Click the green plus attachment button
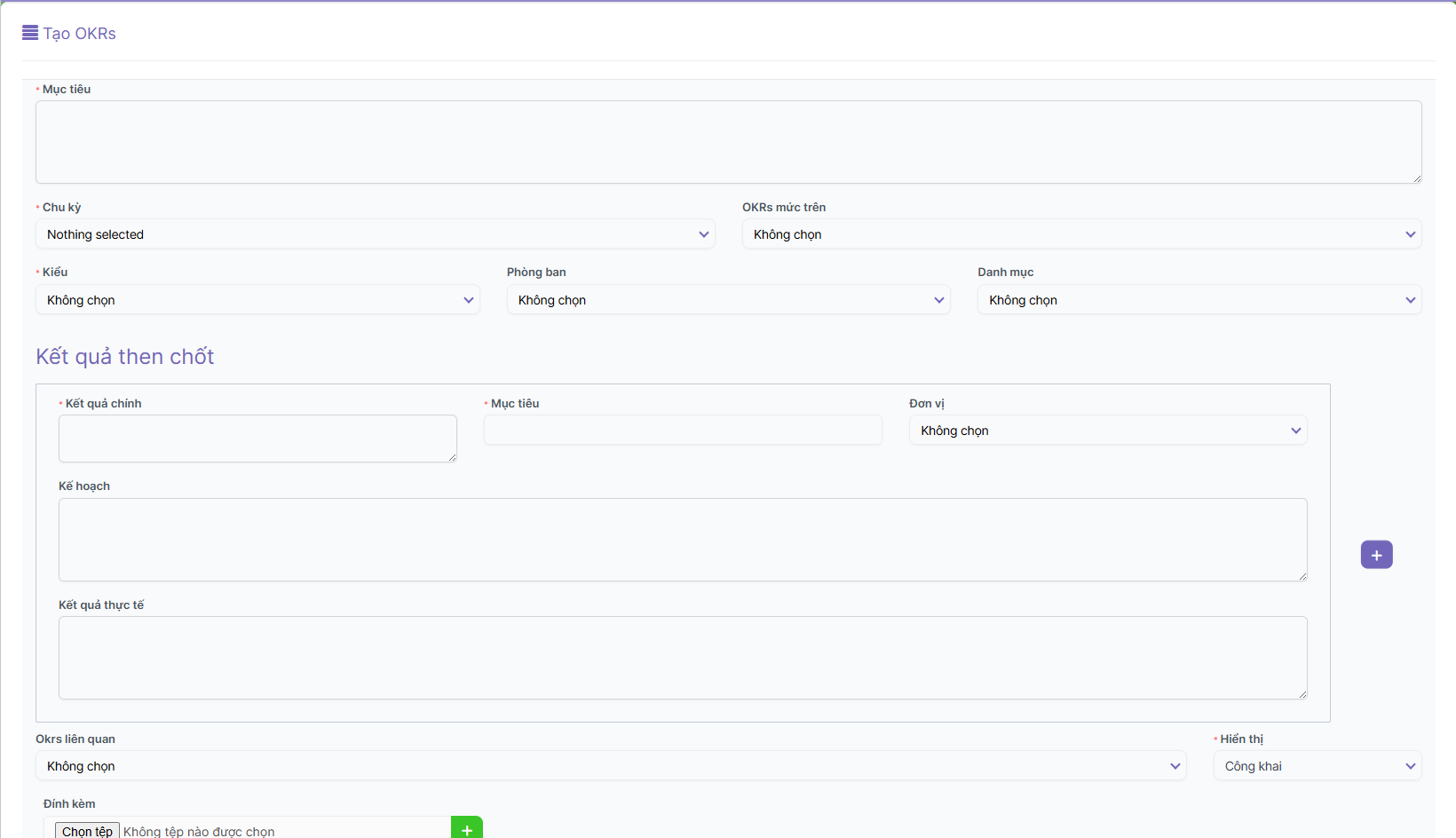The width and height of the screenshot is (1456, 838). point(467,829)
